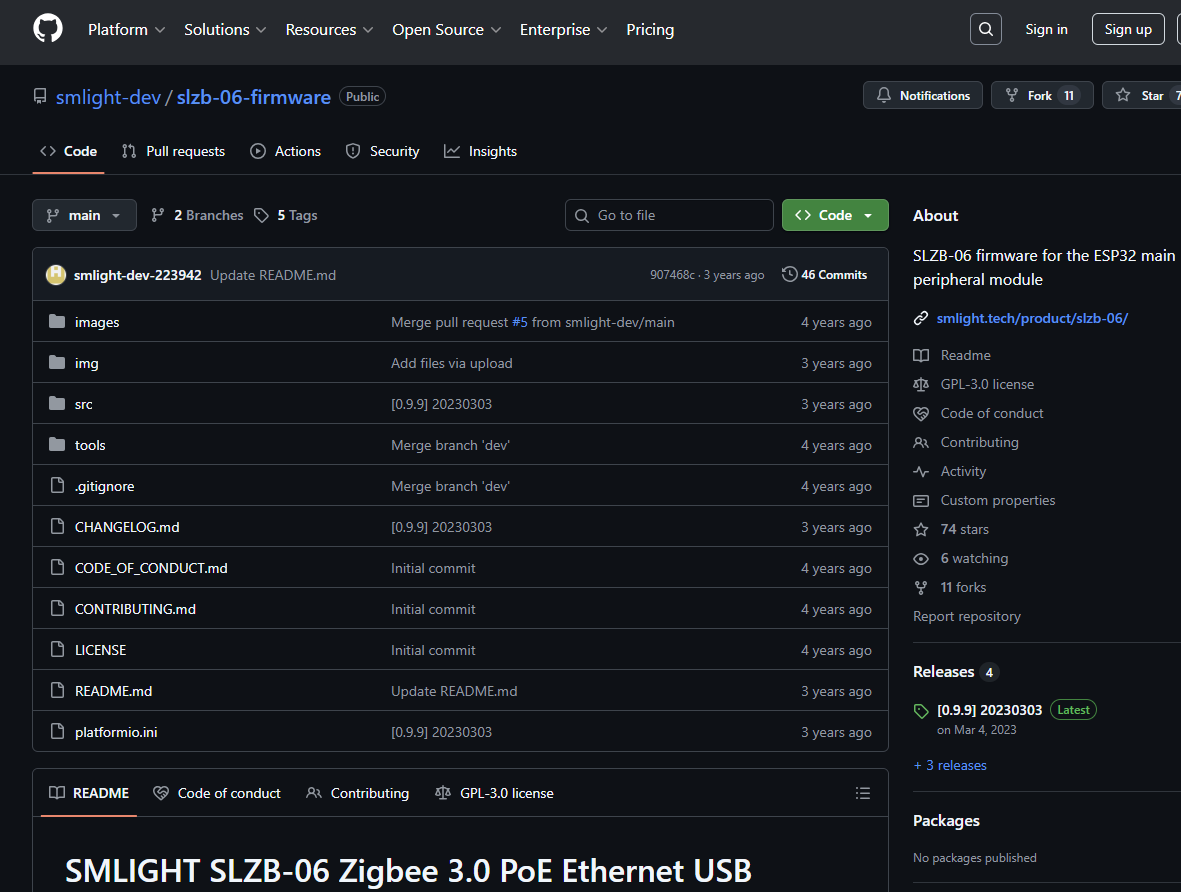Click the Sign up button
1181x892 pixels.
click(1127, 29)
